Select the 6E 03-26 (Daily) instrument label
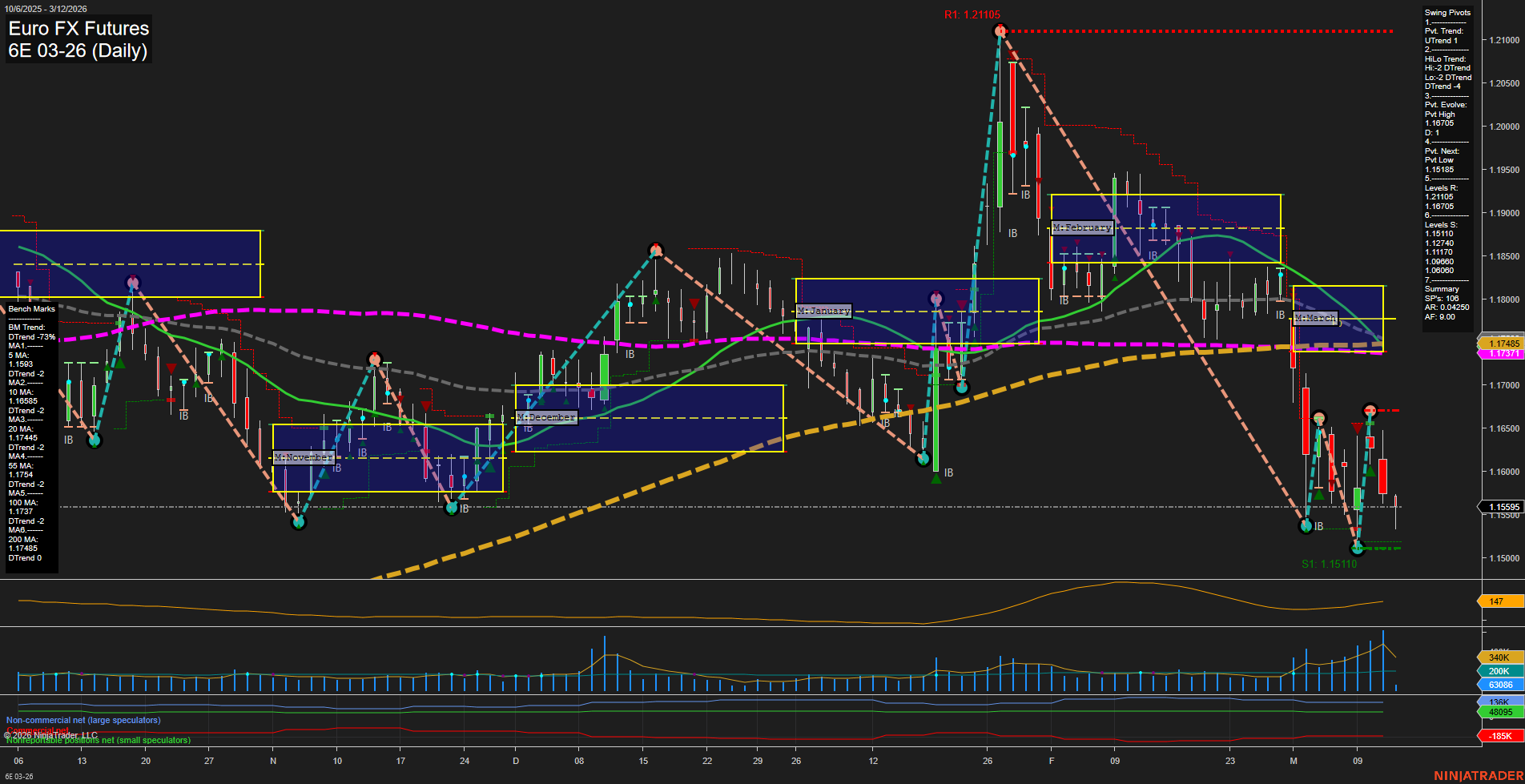The image size is (1525, 784). pyautogui.click(x=78, y=50)
